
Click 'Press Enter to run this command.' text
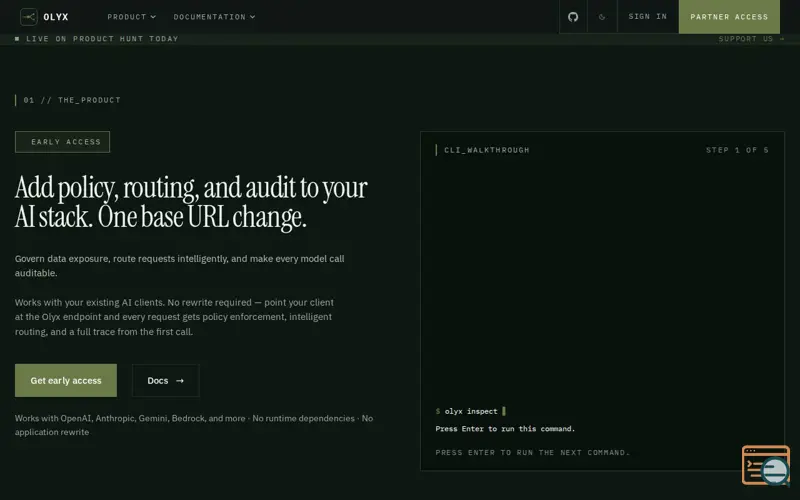(x=505, y=429)
